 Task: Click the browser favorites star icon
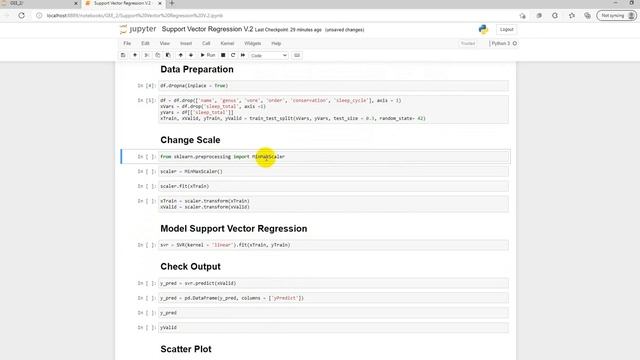coord(571,16)
